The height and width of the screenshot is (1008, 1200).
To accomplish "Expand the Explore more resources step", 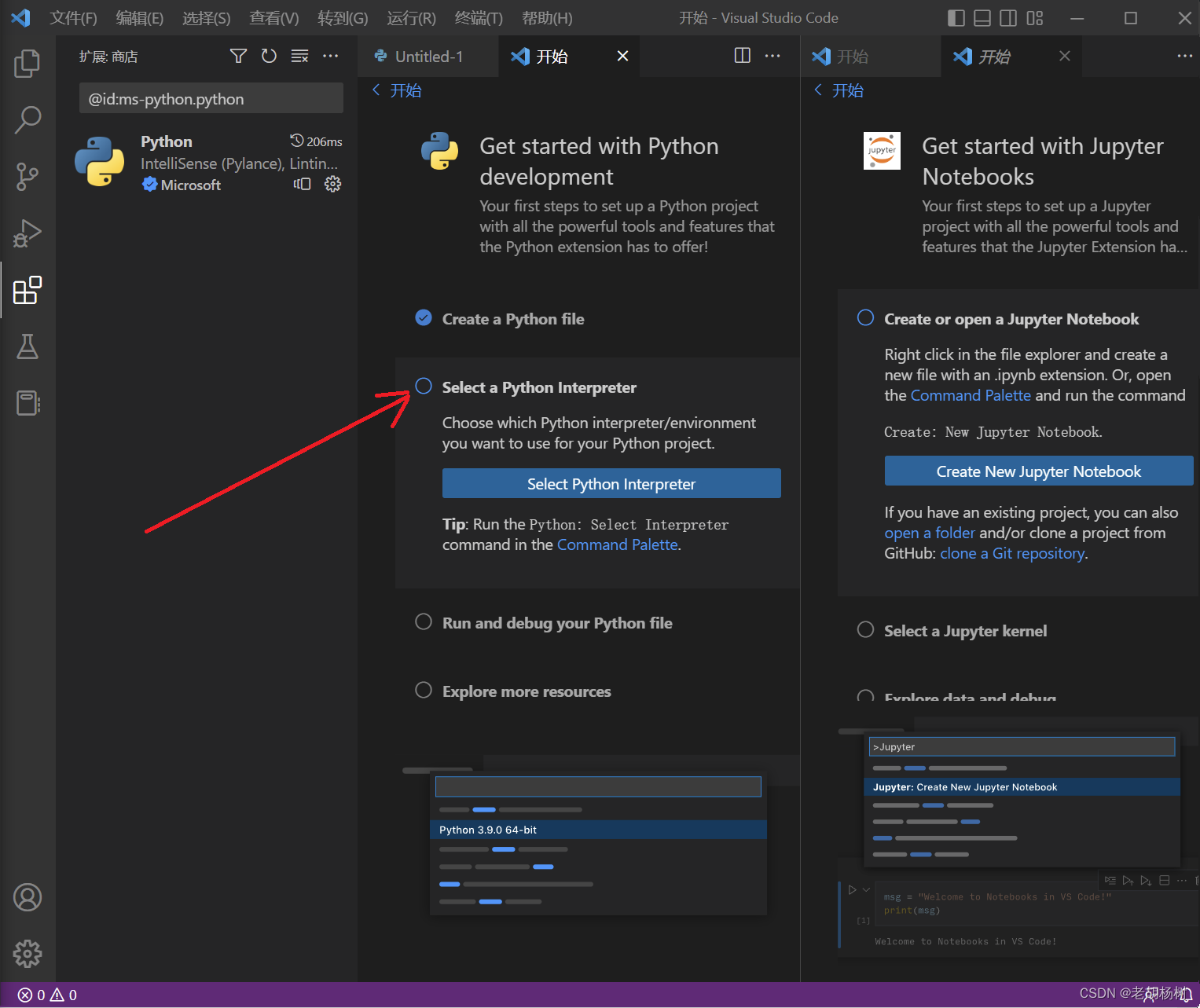I will [x=527, y=691].
